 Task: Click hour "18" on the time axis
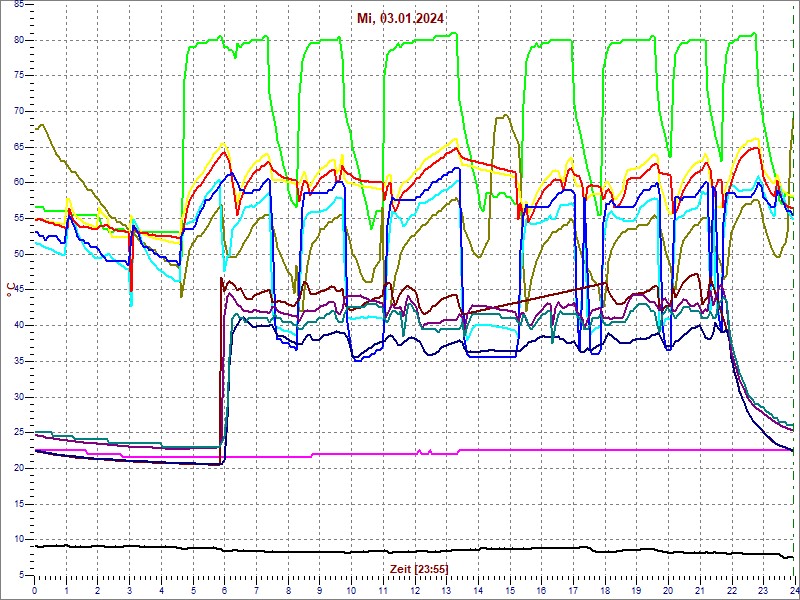coord(605,588)
